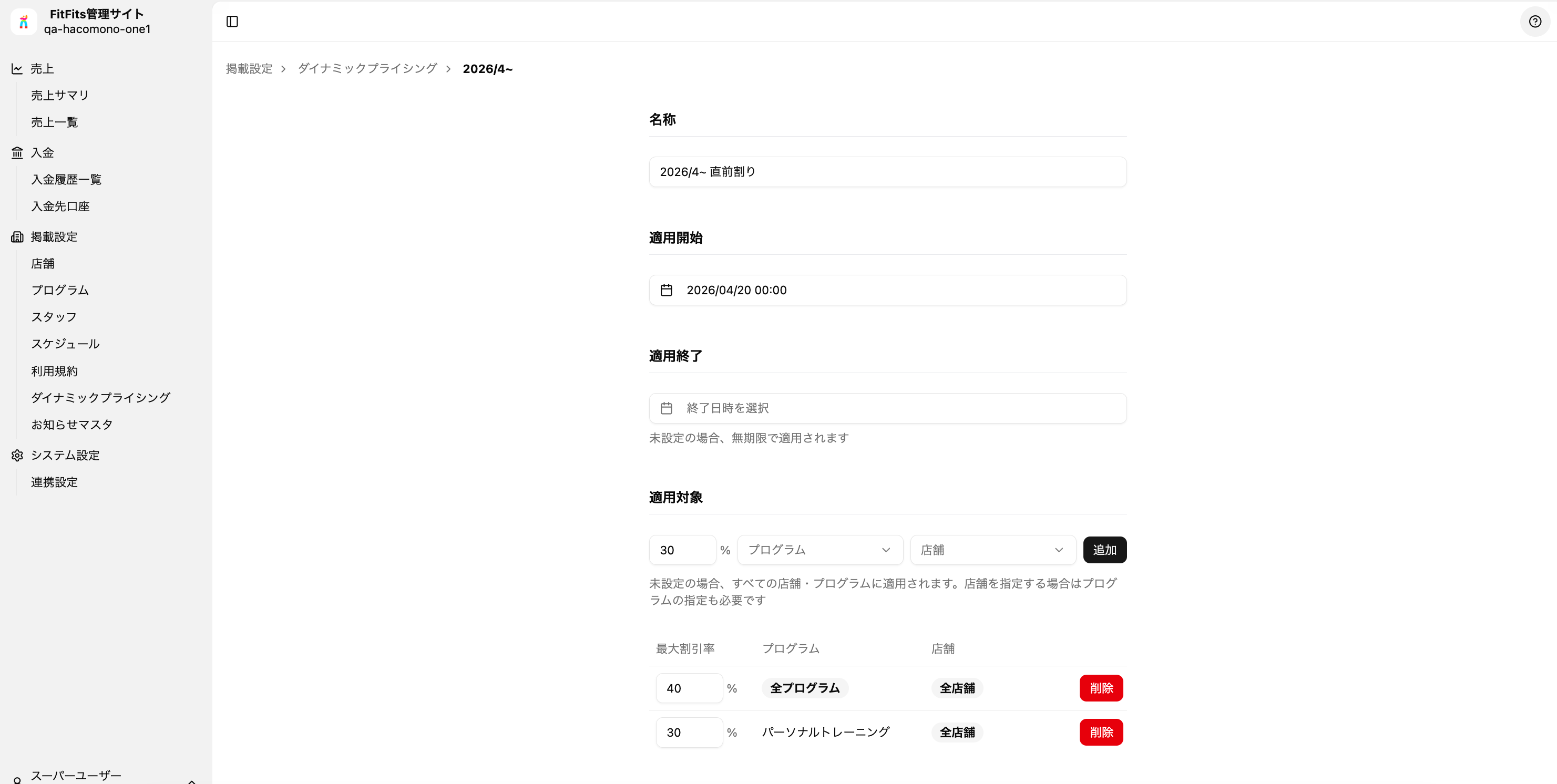This screenshot has height=784, width=1557.
Task: Click the 40 percent discount input
Action: [689, 688]
